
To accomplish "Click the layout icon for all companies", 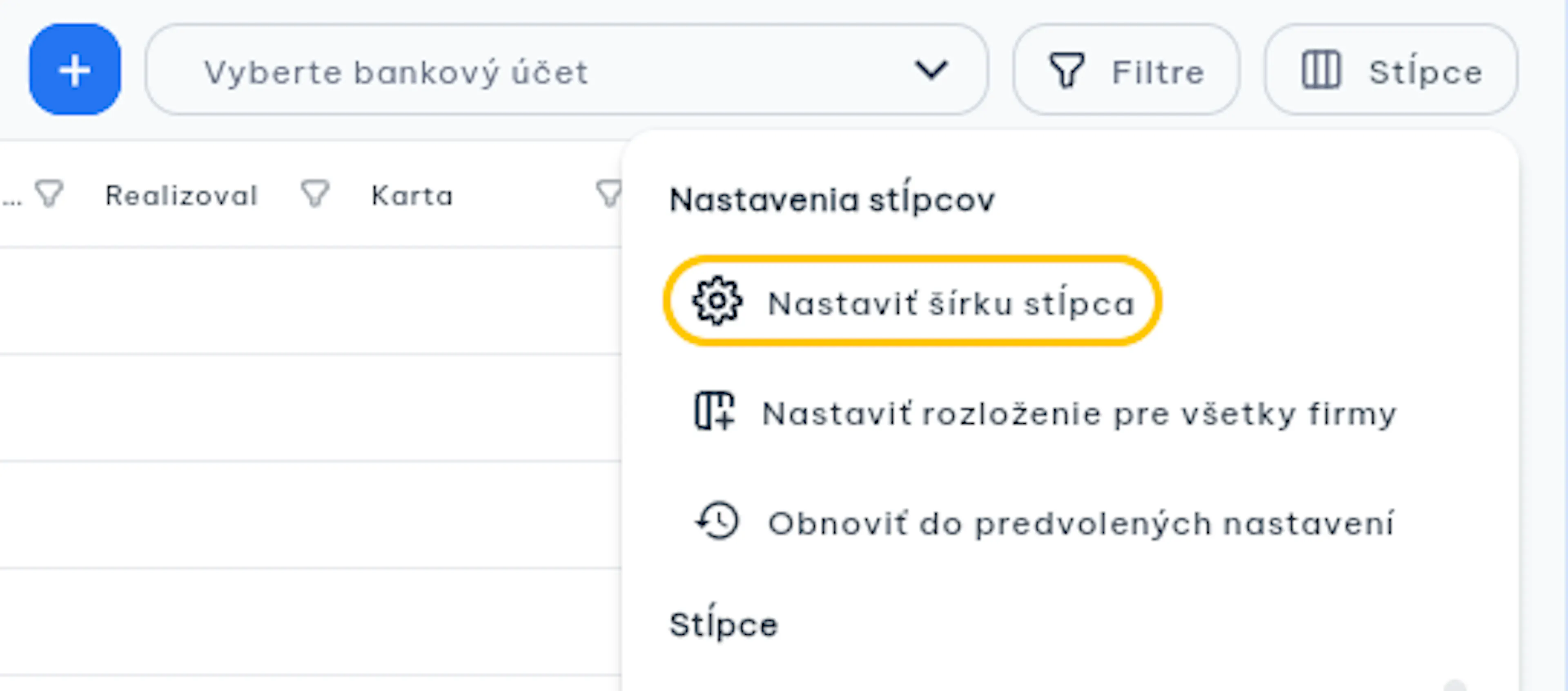I will pos(715,412).
